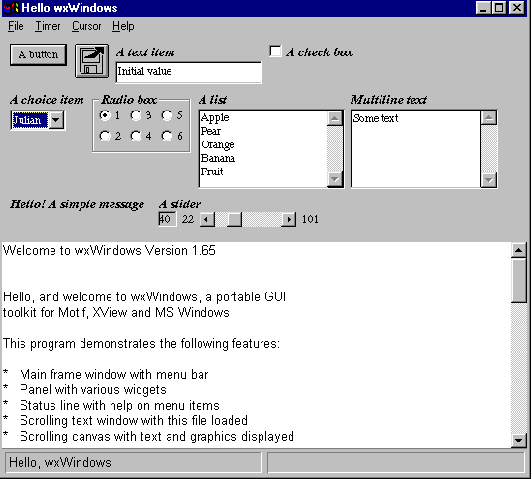Click the main text window scroll up arrow

pyautogui.click(x=518, y=250)
